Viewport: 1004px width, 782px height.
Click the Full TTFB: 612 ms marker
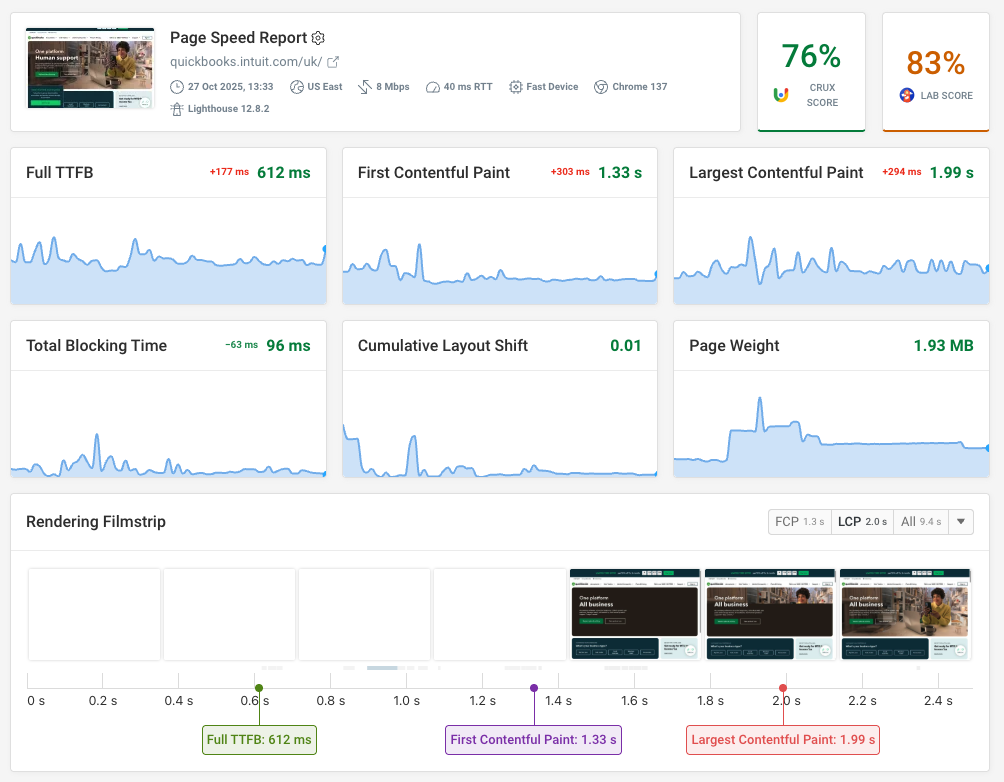(x=259, y=740)
